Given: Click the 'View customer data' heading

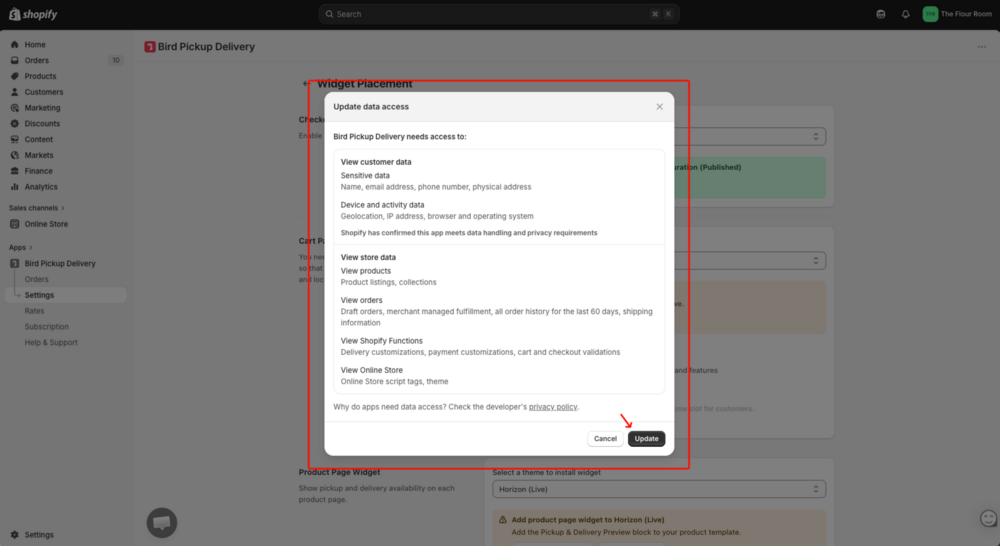Looking at the screenshot, I should pos(376,162).
